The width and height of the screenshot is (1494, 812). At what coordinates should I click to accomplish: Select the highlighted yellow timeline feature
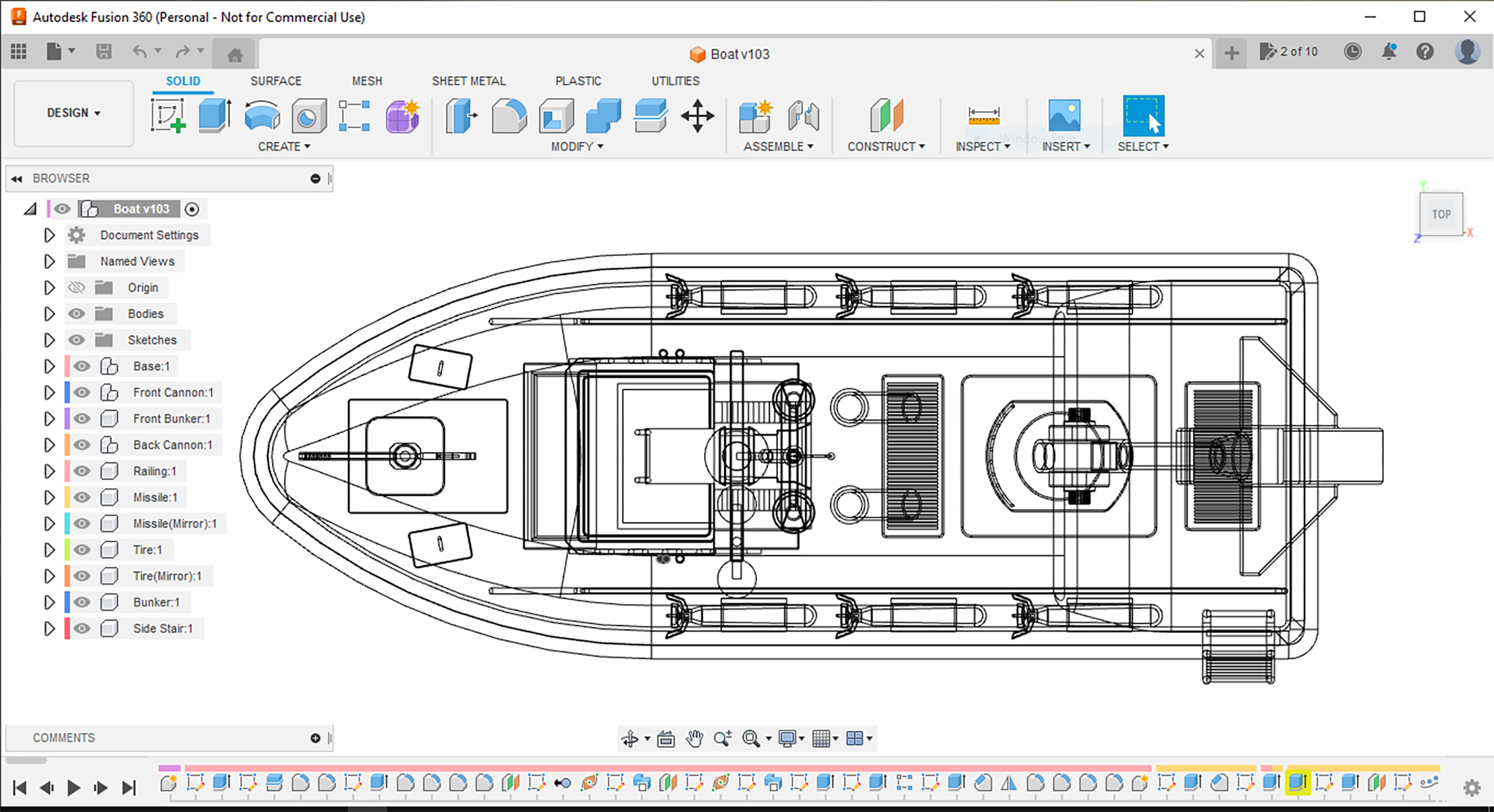[1297, 782]
